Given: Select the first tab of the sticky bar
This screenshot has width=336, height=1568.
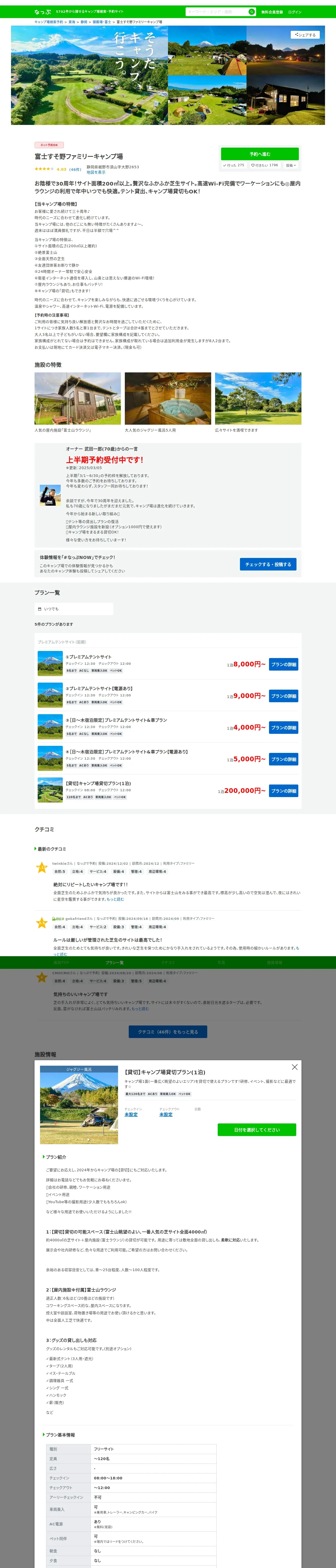Looking at the screenshot, I should pos(61,962).
